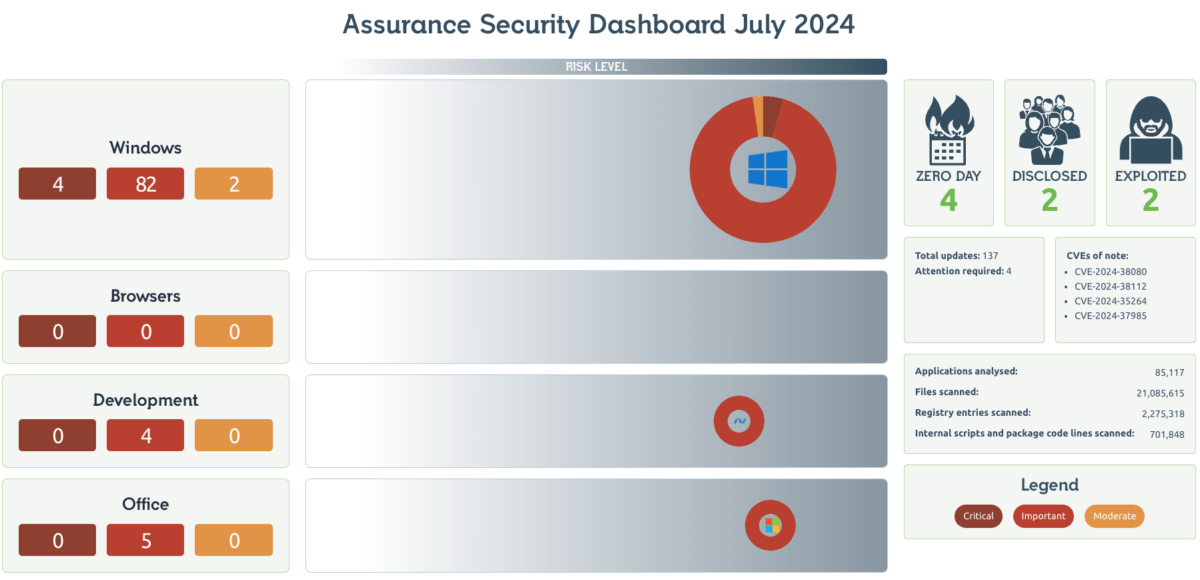
Task: Click the Windows logo in donut chart
Action: click(x=768, y=168)
